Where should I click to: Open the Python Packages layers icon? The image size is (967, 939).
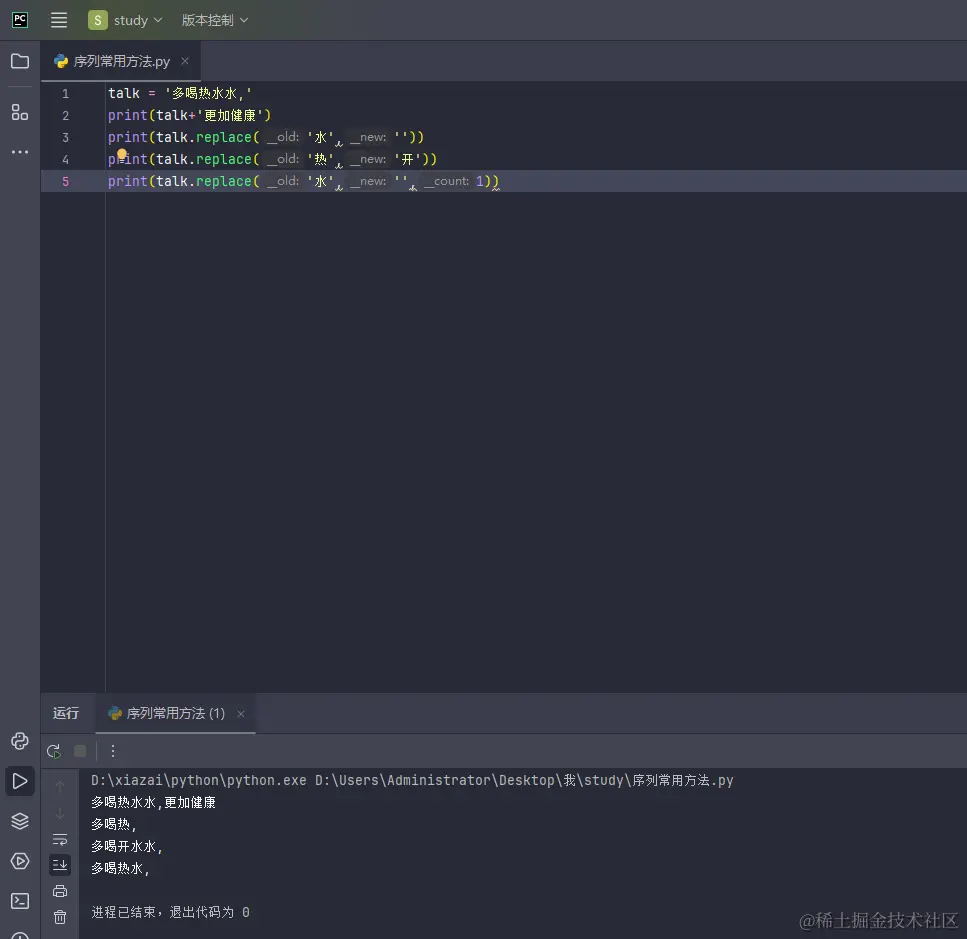(x=20, y=821)
